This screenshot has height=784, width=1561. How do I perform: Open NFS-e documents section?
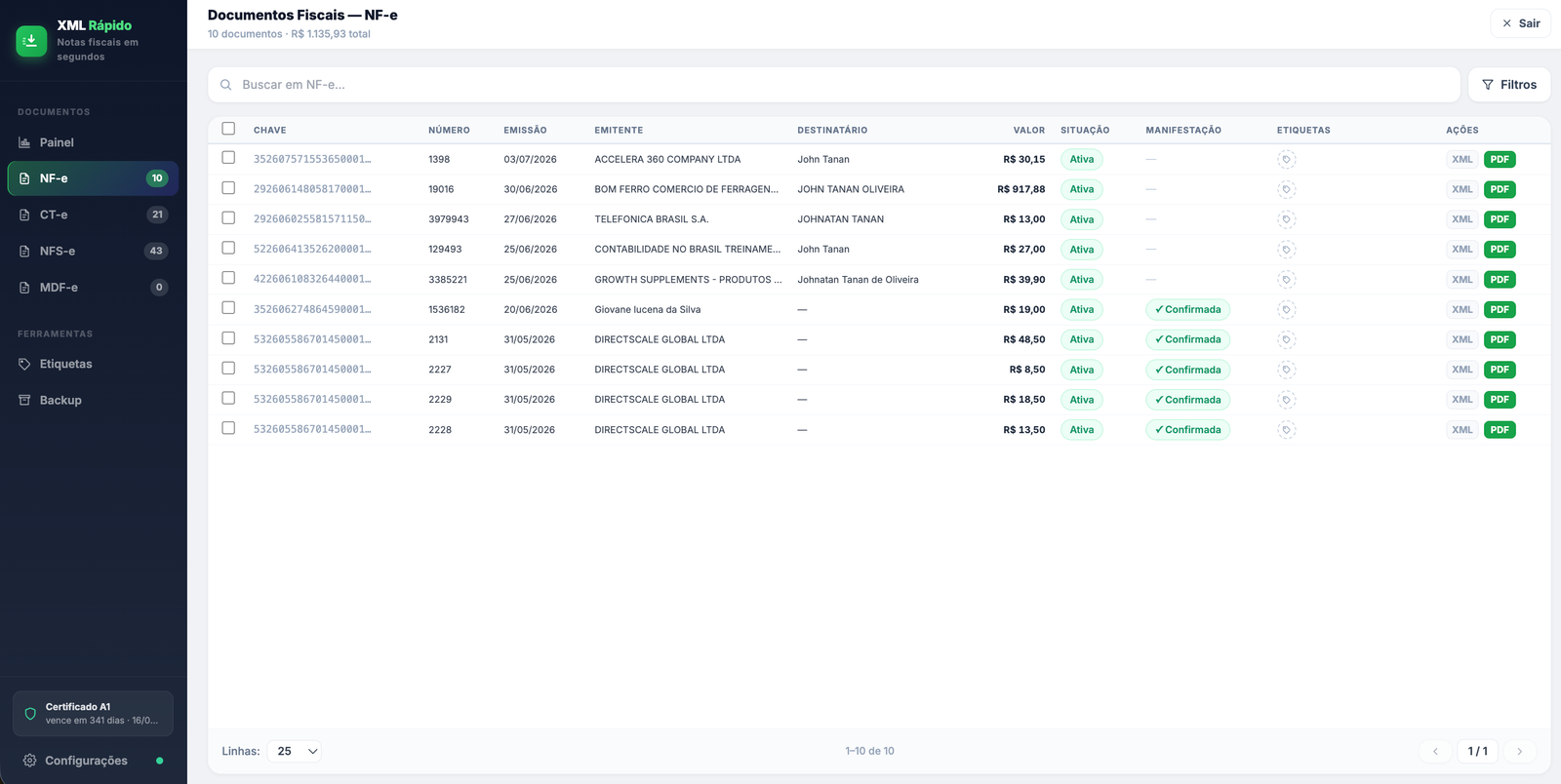click(x=94, y=251)
